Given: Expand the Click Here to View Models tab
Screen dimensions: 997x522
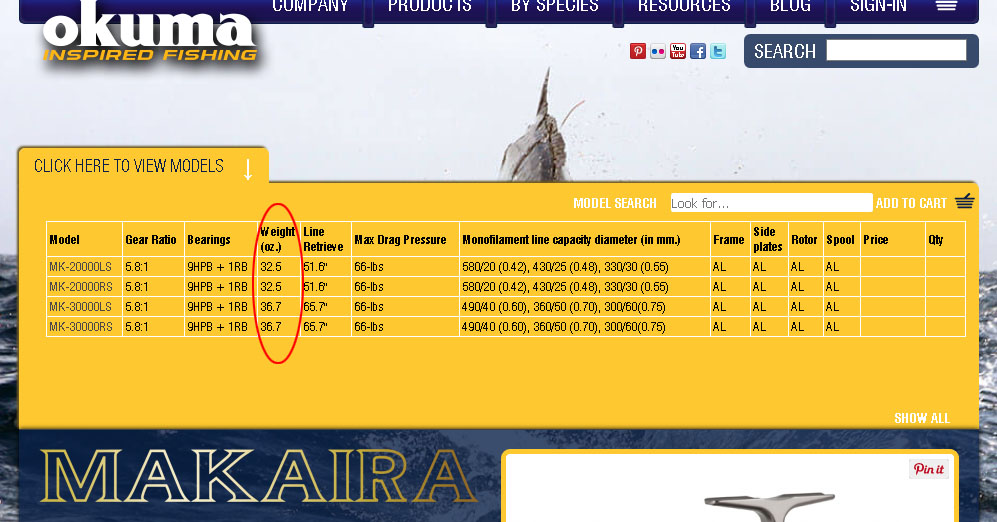Looking at the screenshot, I should pyautogui.click(x=143, y=166).
